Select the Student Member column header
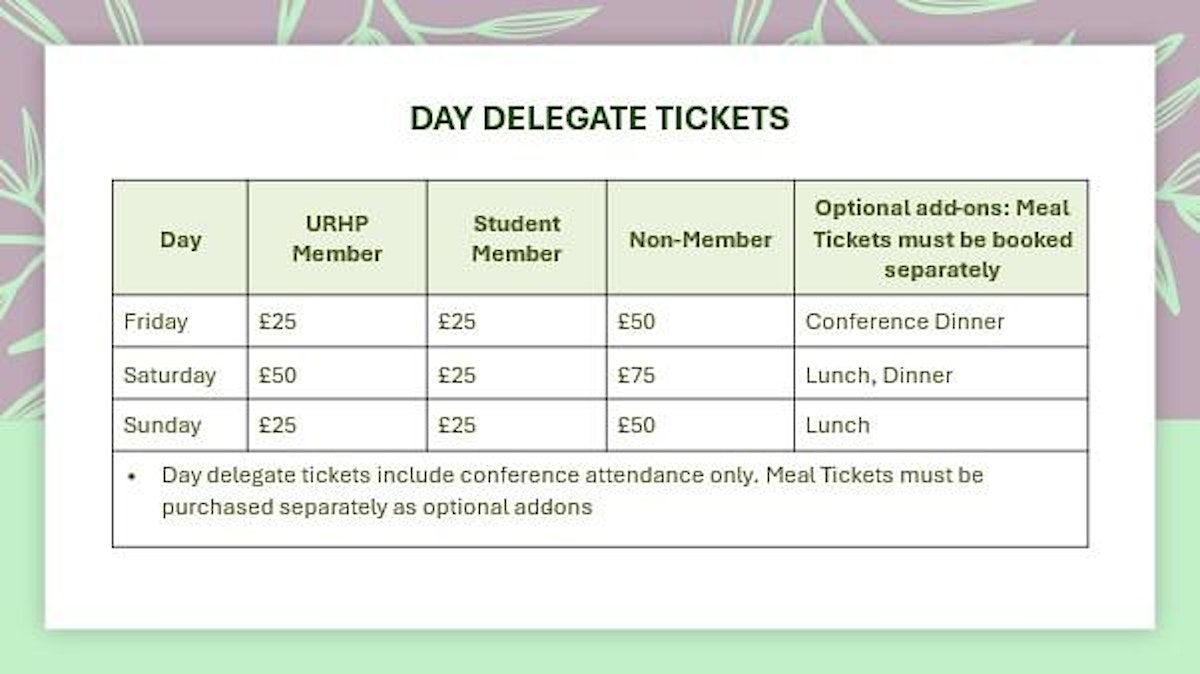 click(x=516, y=239)
